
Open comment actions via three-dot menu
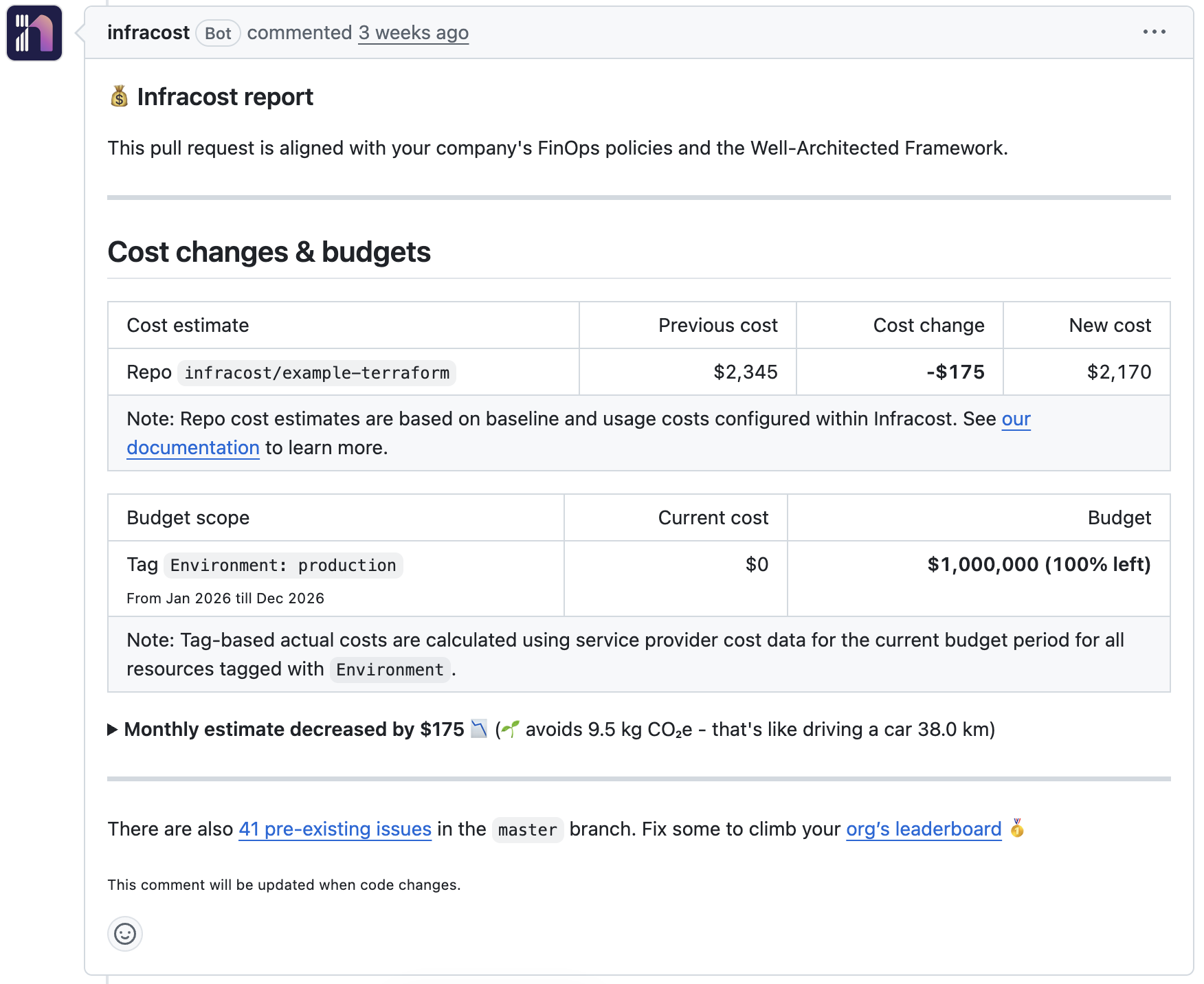tap(1154, 32)
